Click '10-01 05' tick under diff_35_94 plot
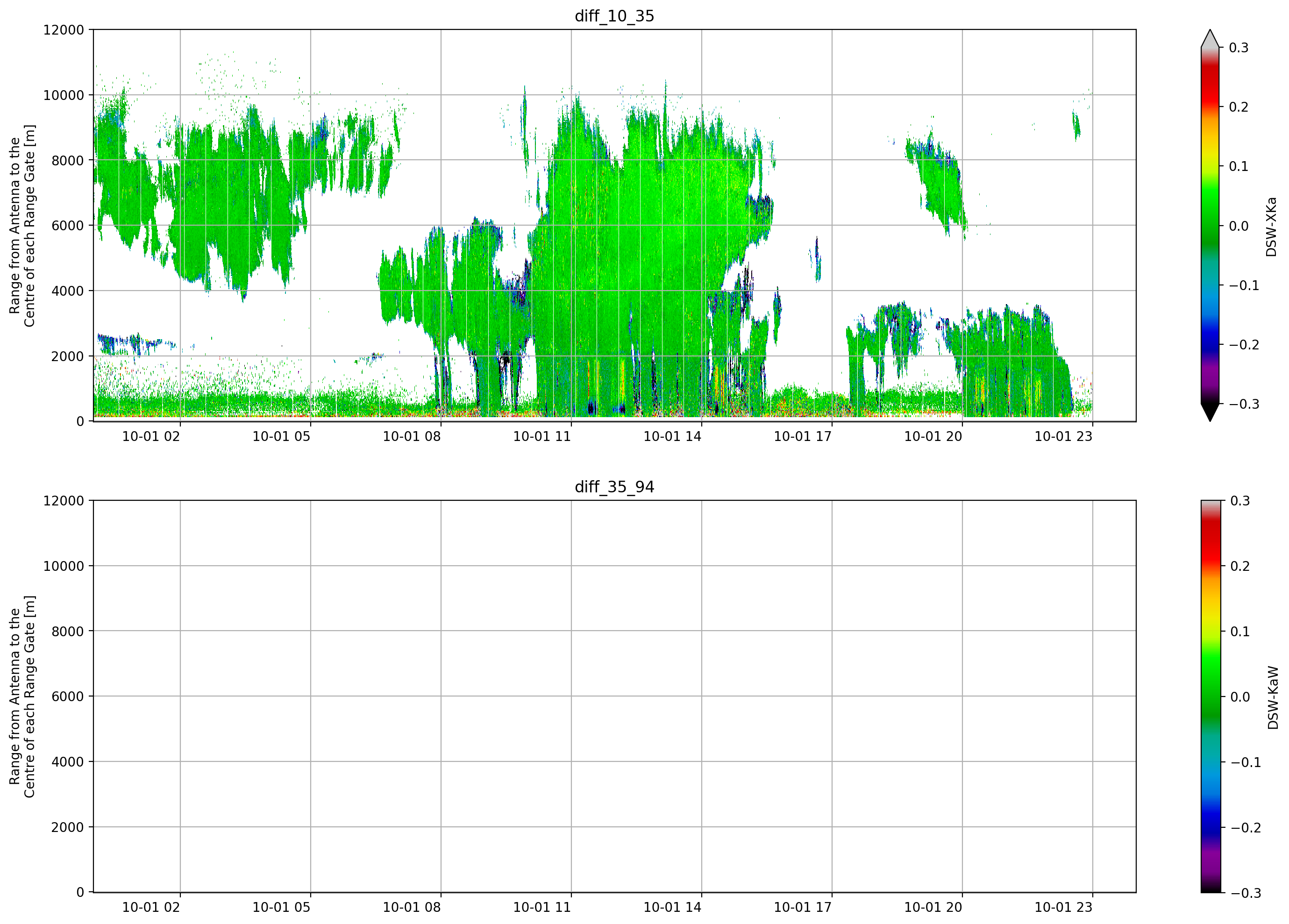 point(281,908)
